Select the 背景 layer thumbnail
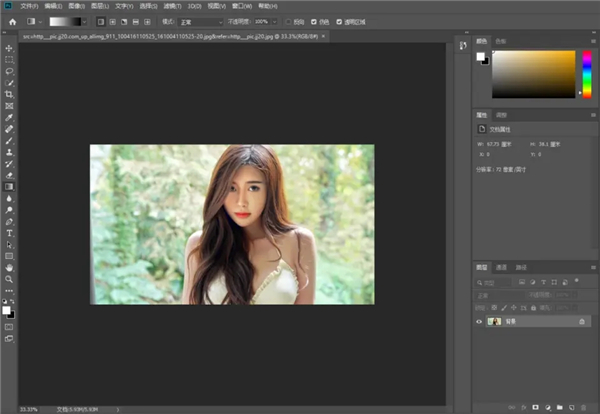Screen dimensions: 600x414 pyautogui.click(x=493, y=321)
